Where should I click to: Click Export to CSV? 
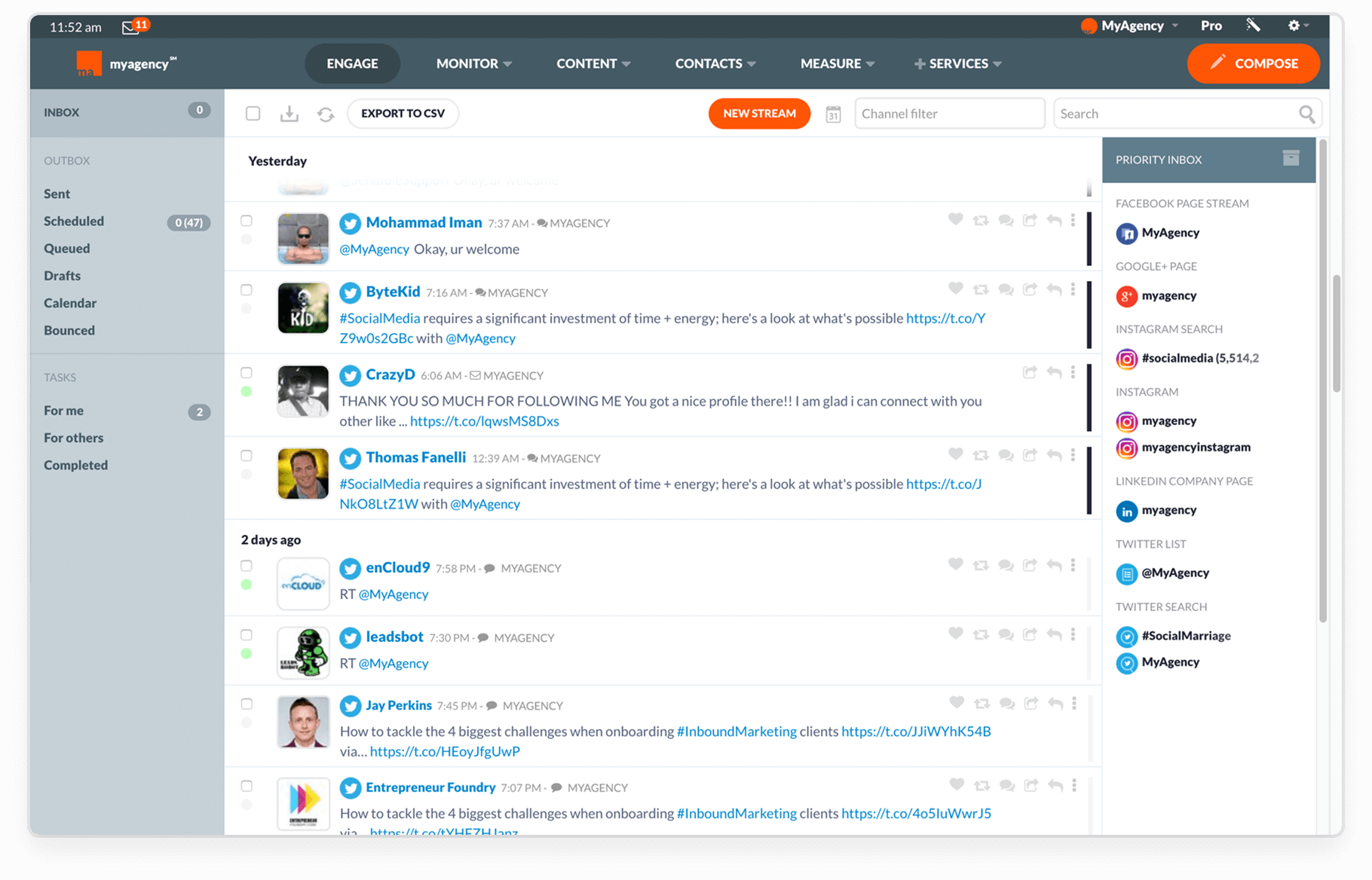[x=403, y=114]
